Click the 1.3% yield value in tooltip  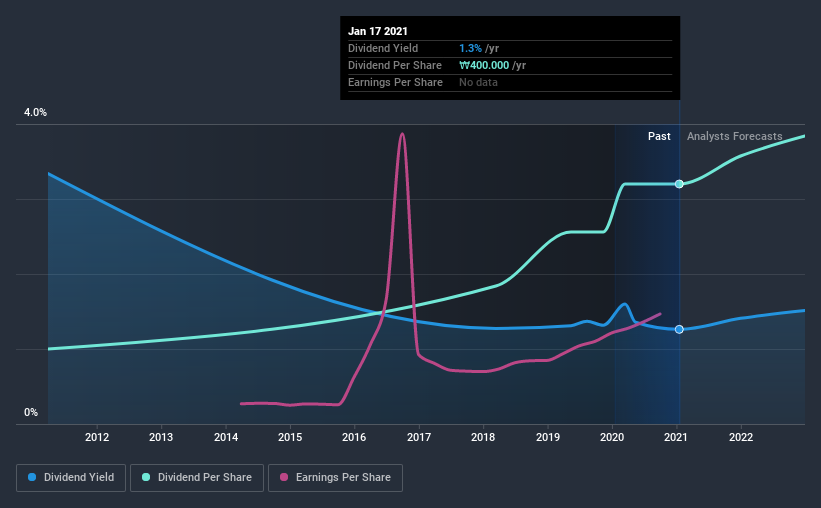[x=470, y=48]
